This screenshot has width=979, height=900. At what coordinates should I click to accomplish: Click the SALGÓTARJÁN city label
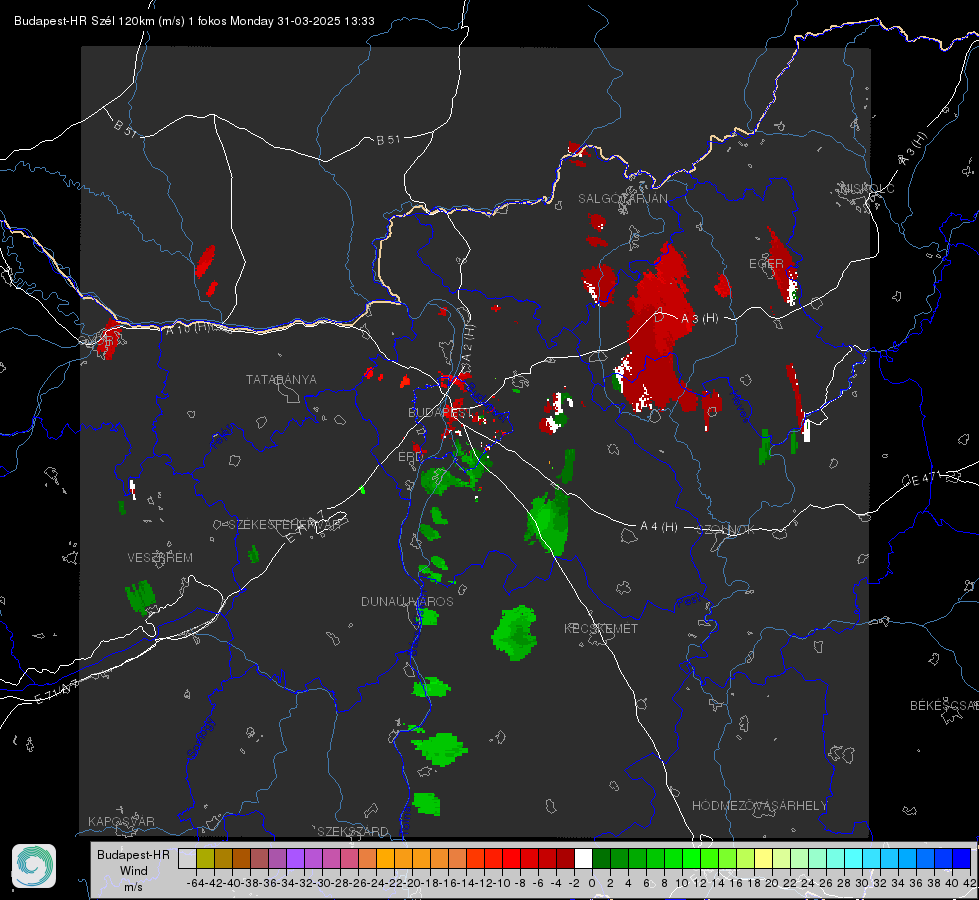pos(622,199)
